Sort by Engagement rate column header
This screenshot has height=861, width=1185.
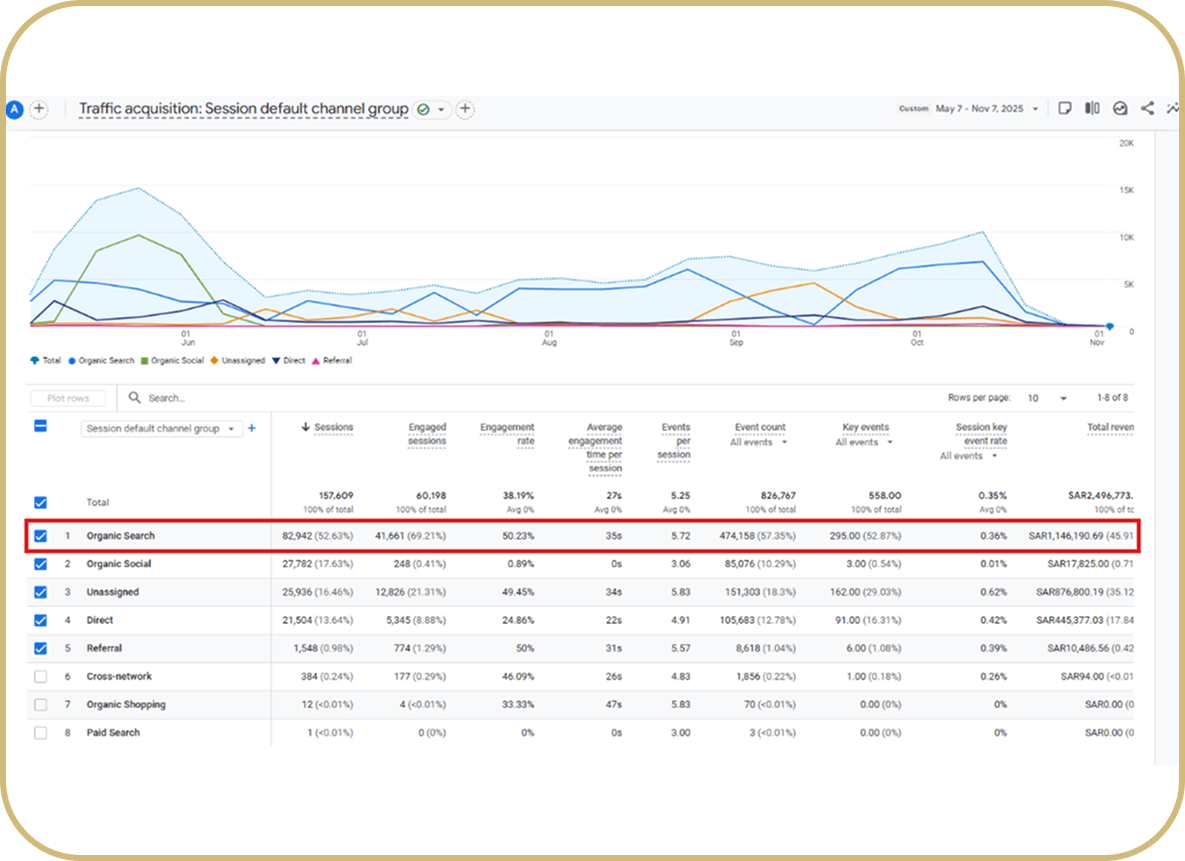tap(507, 434)
